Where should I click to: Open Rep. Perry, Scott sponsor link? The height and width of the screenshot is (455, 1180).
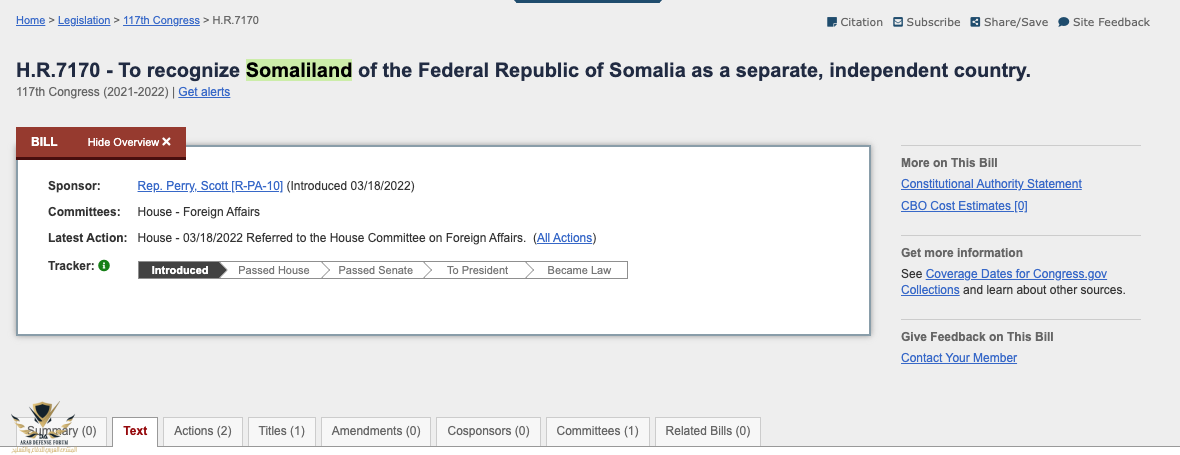[x=210, y=186]
